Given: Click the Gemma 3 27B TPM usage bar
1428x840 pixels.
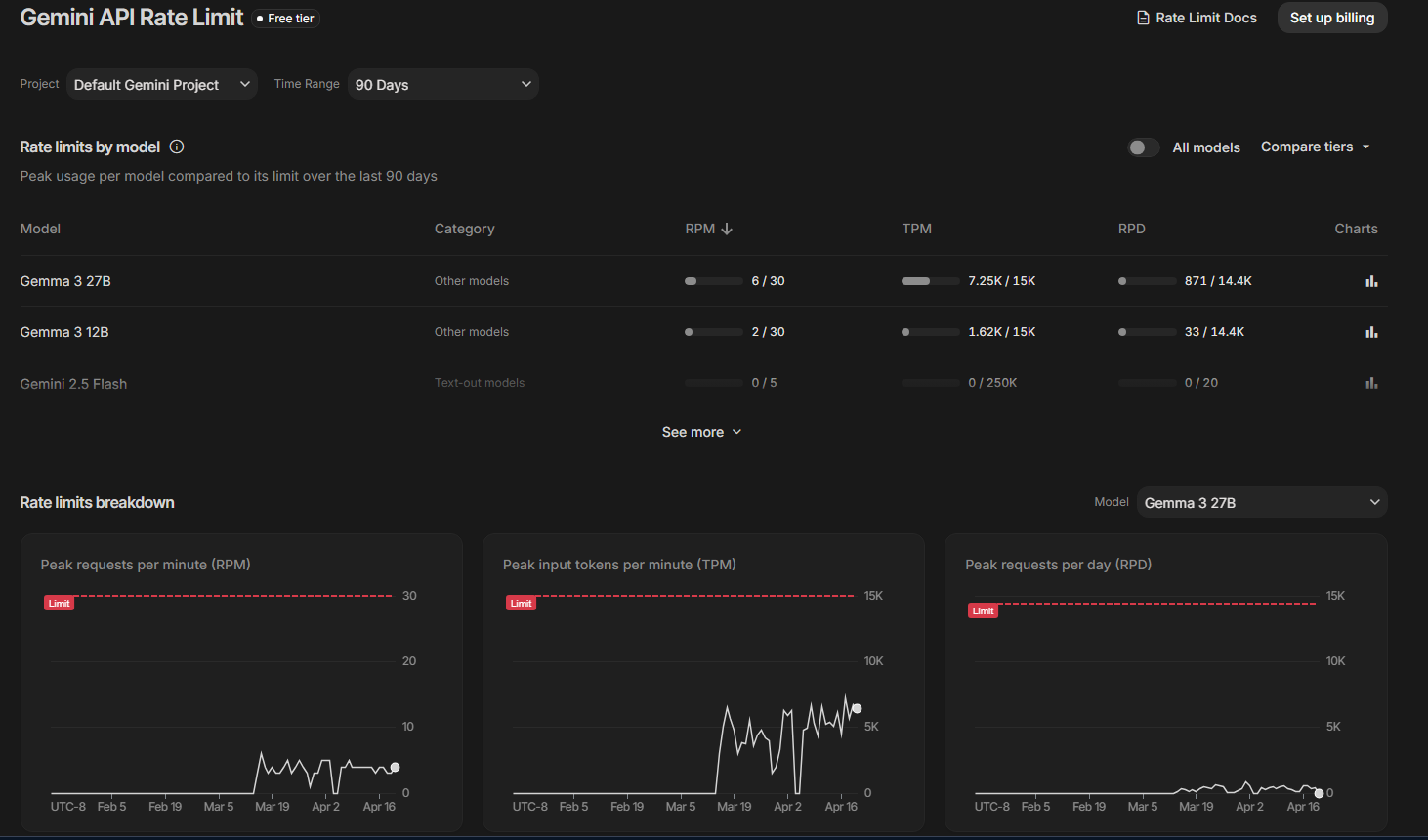Looking at the screenshot, I should click(x=931, y=281).
